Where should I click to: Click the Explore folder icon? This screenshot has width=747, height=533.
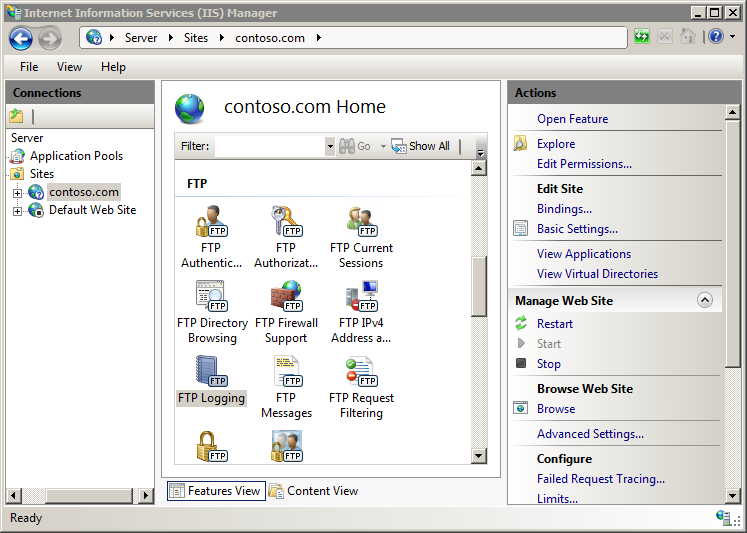point(521,143)
